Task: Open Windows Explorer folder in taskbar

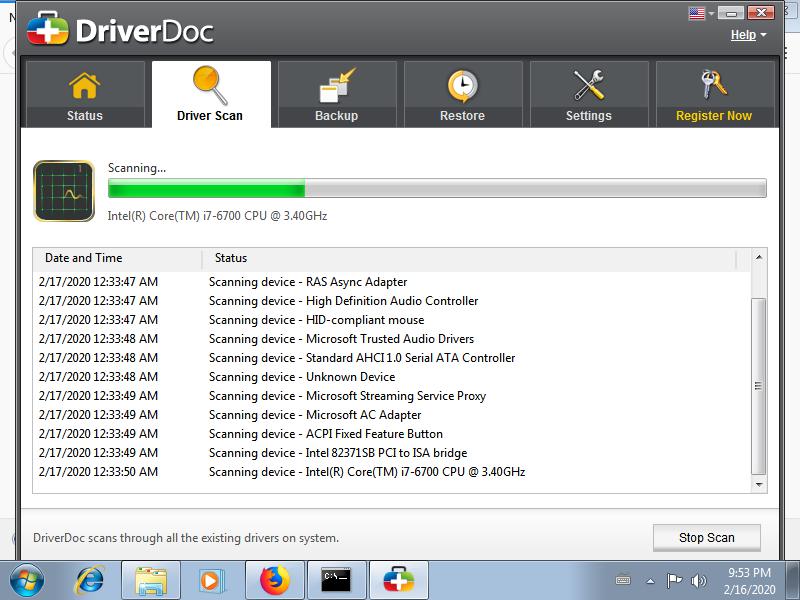Action: tap(151, 581)
